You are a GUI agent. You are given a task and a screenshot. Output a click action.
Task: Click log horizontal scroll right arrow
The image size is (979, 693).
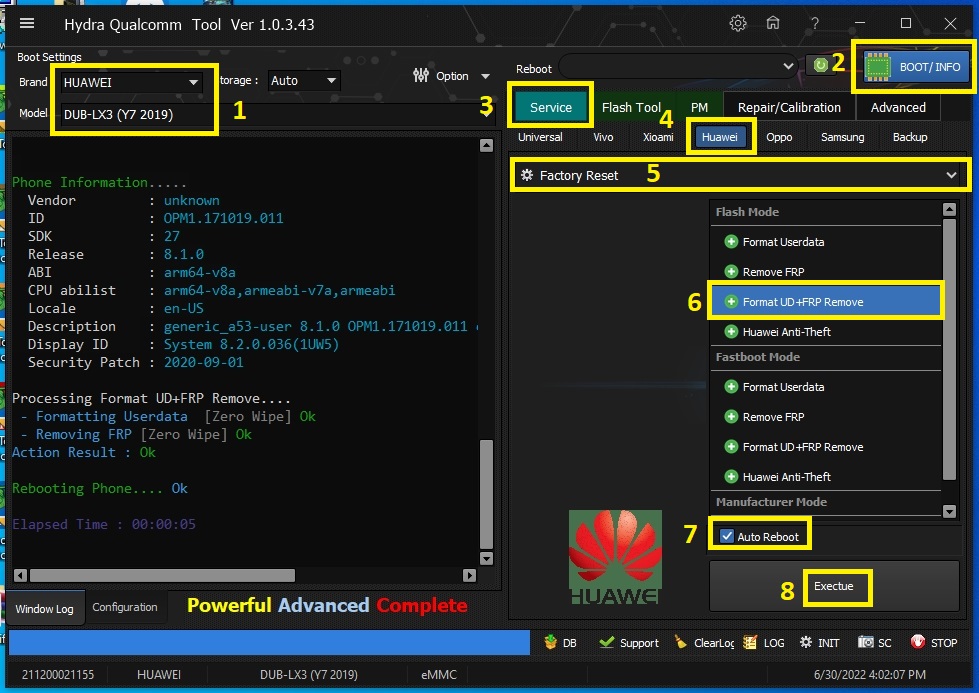pos(470,575)
